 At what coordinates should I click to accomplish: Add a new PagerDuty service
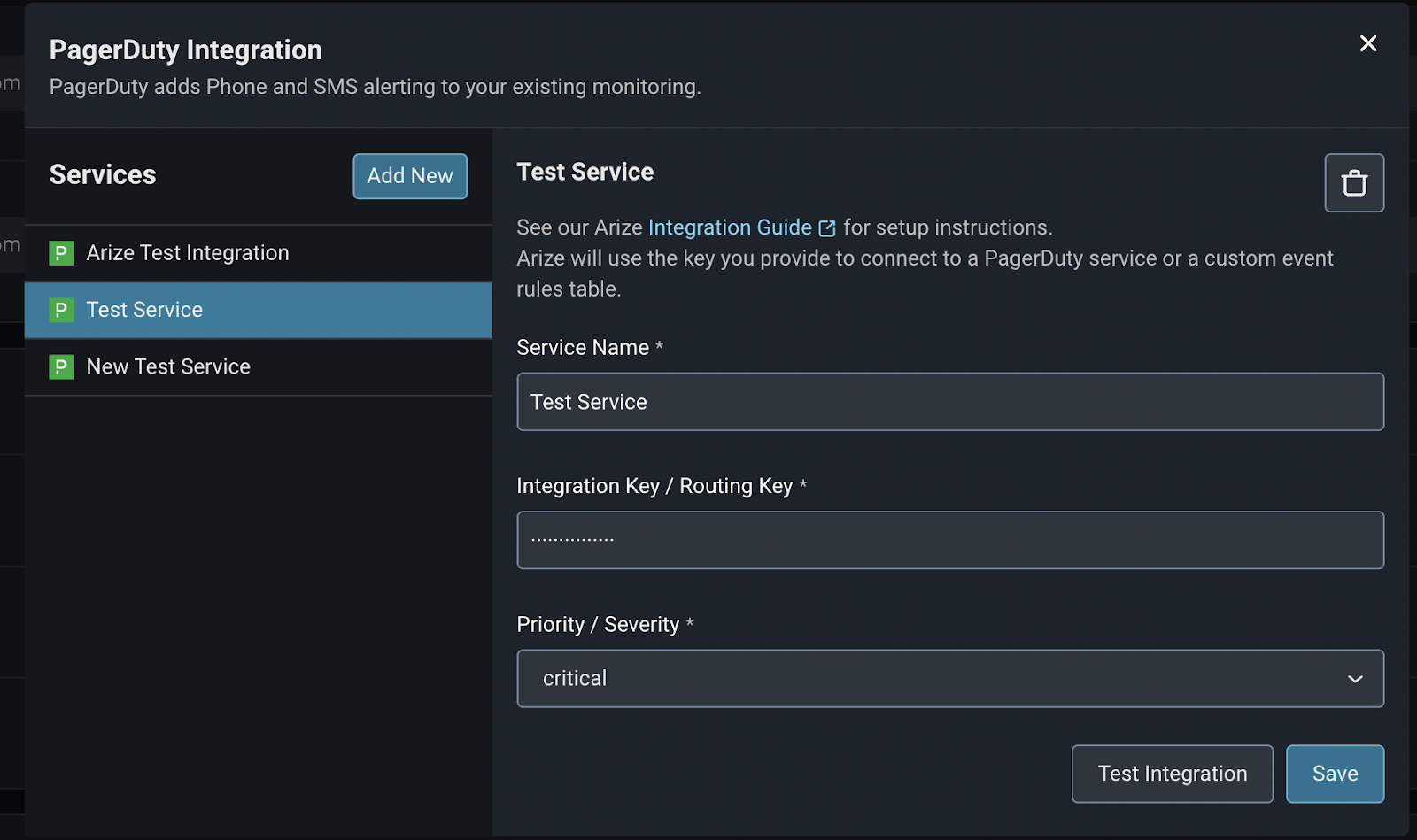point(410,176)
